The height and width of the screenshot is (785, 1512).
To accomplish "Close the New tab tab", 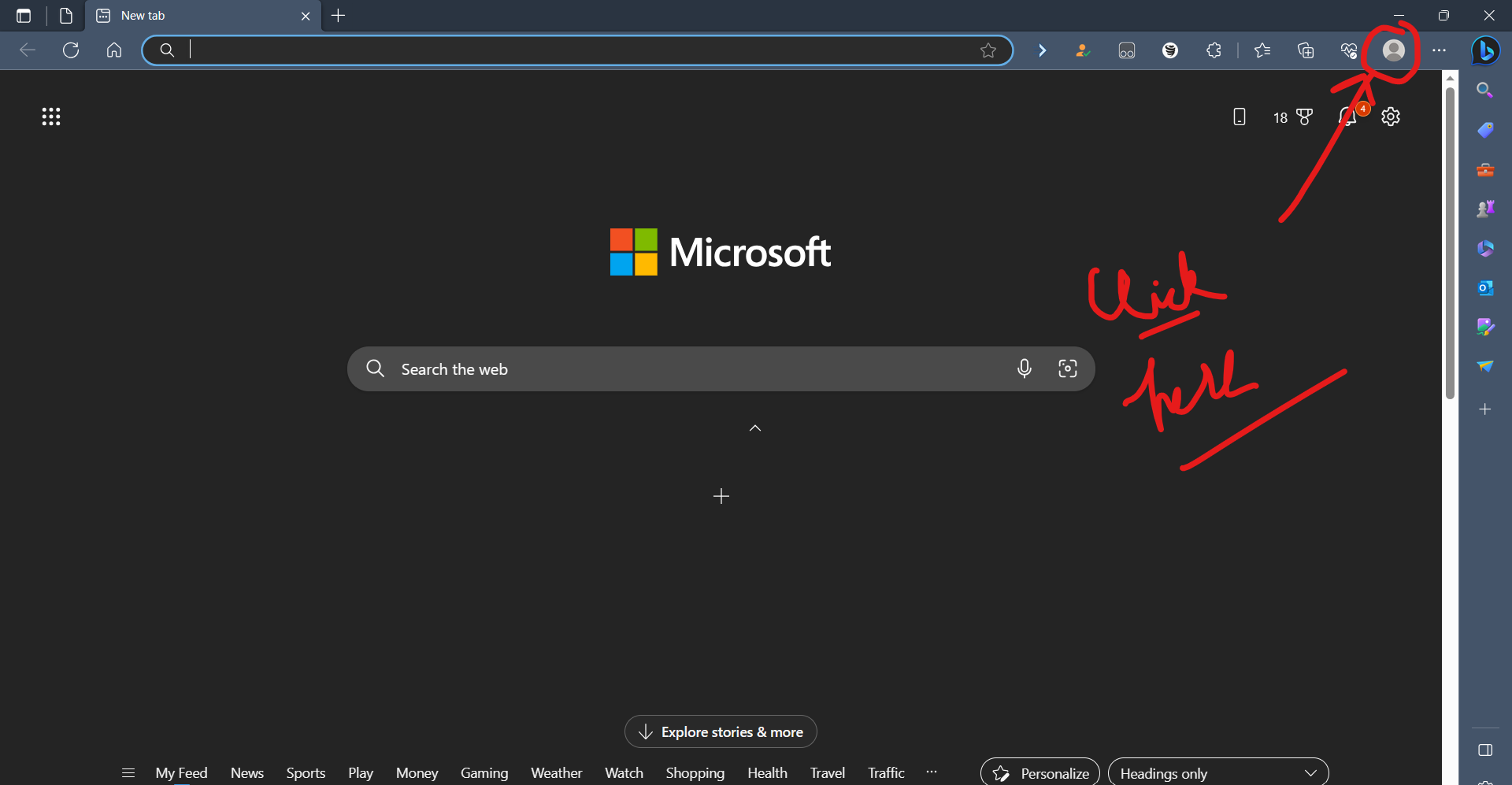I will tap(306, 16).
